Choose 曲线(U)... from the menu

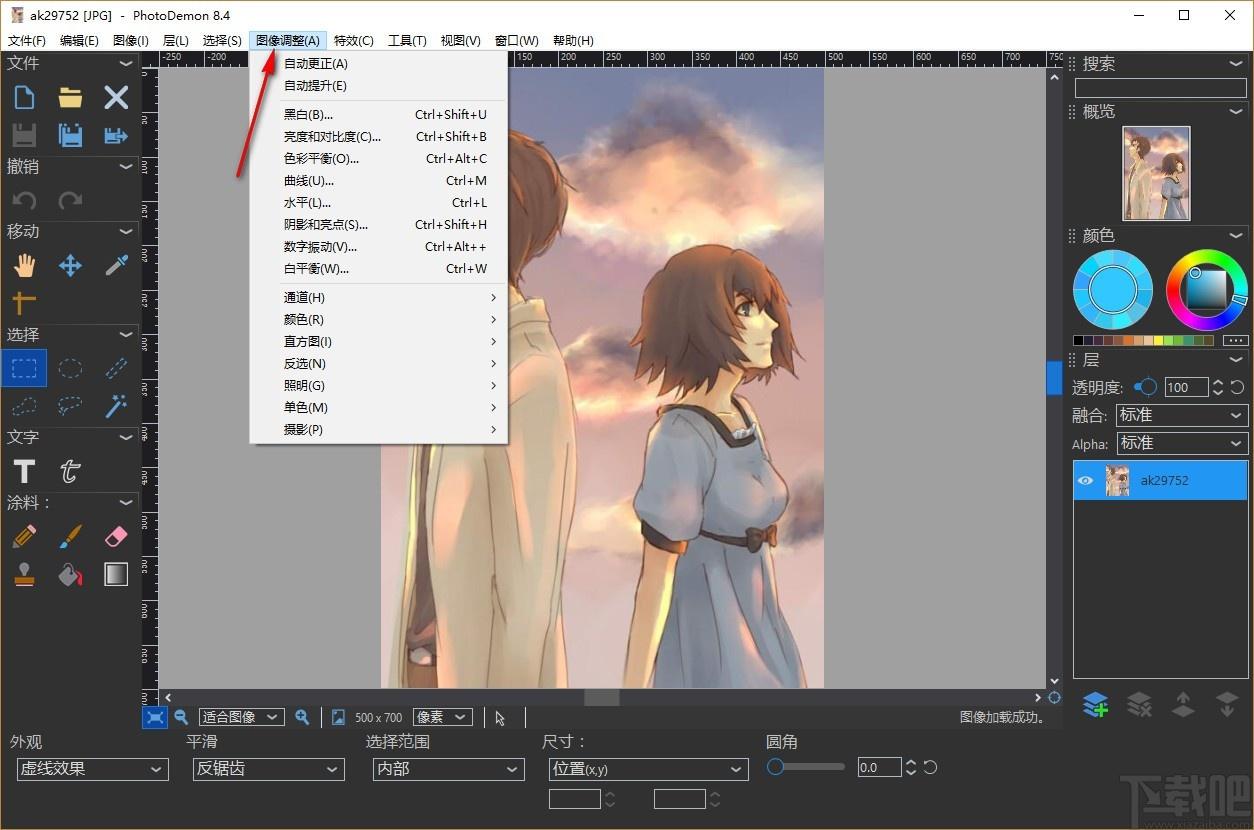coord(379,181)
